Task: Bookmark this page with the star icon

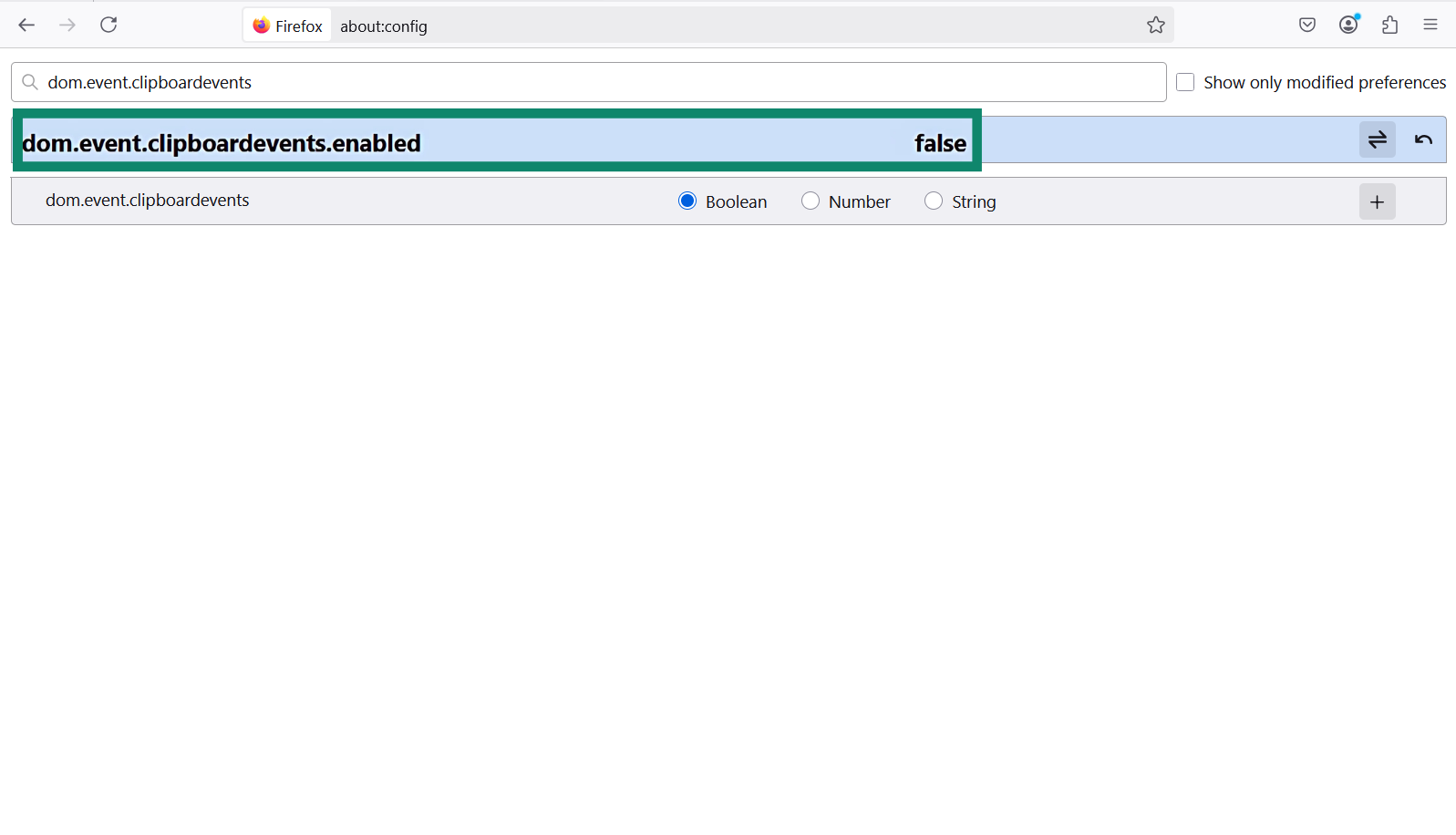Action: (x=1155, y=26)
